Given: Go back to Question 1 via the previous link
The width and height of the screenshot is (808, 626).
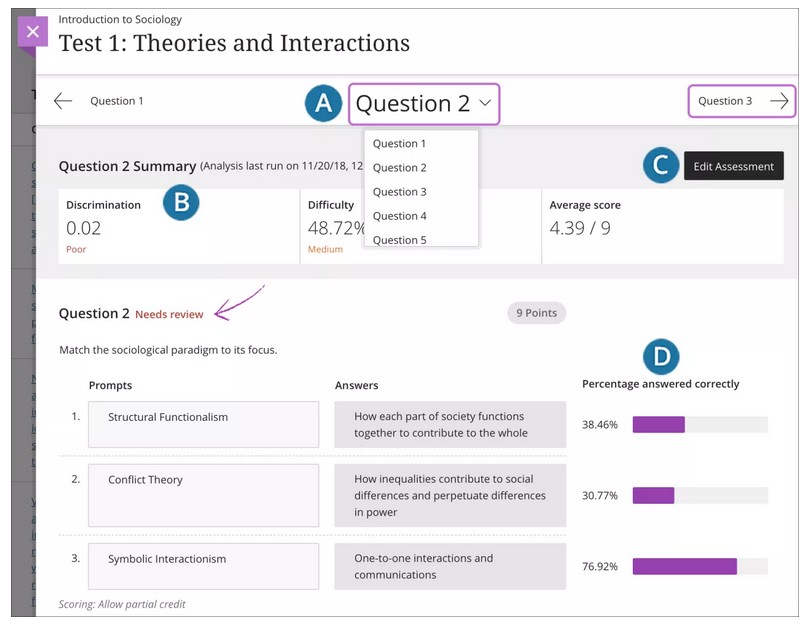Looking at the screenshot, I should point(117,101).
